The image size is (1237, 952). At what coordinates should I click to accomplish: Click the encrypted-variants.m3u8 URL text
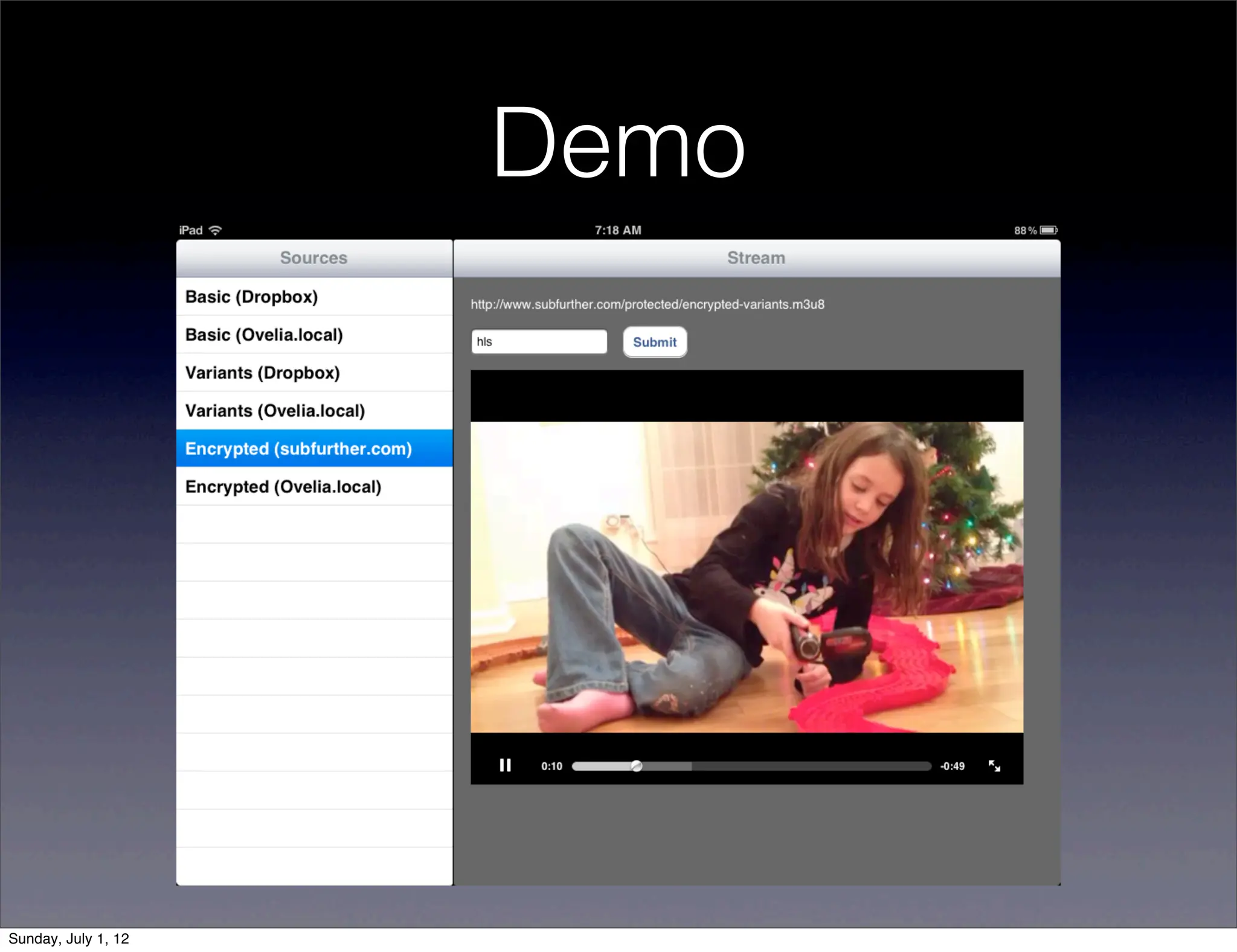click(x=647, y=304)
